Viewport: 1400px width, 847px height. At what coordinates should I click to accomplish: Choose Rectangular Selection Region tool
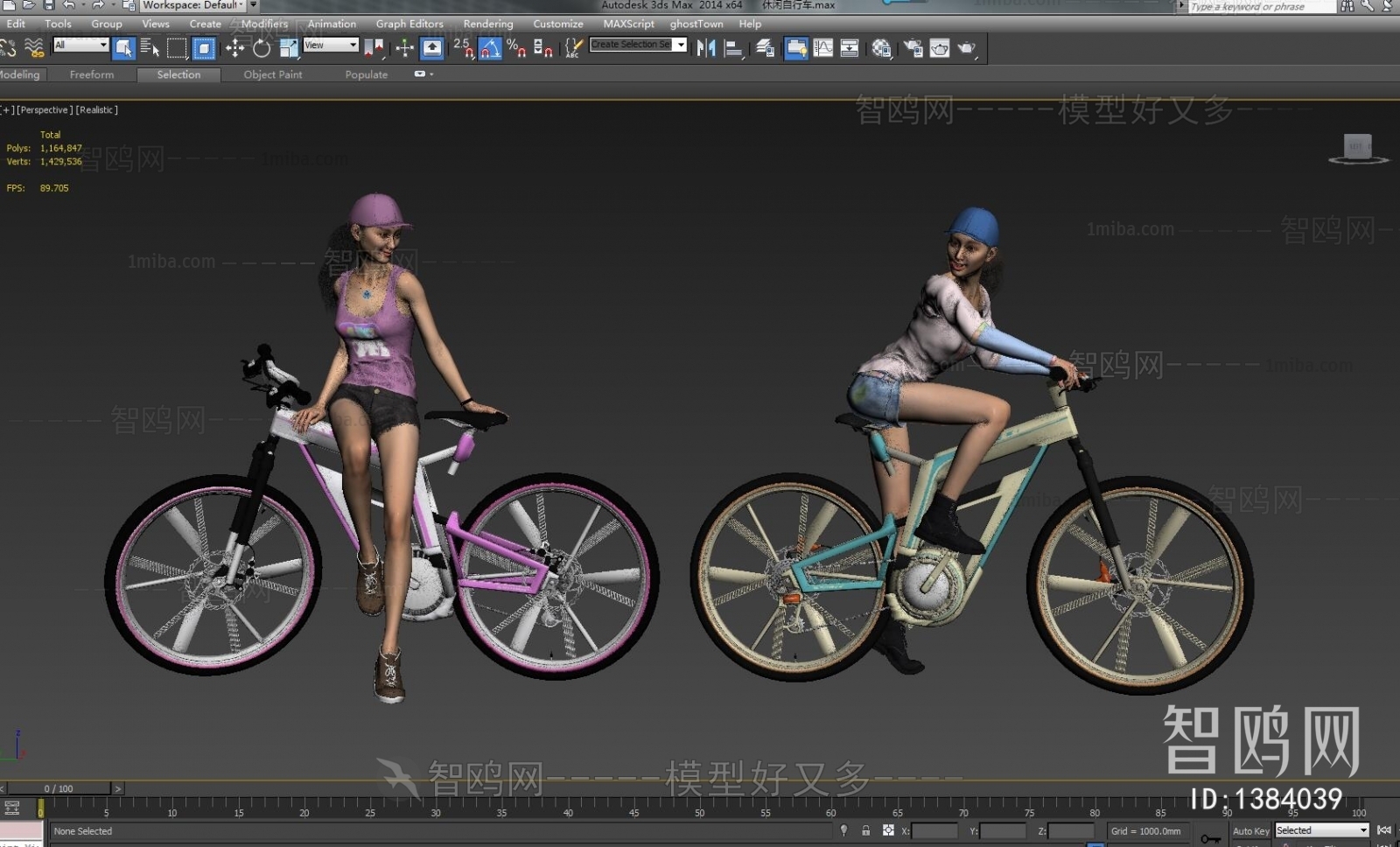tap(177, 48)
